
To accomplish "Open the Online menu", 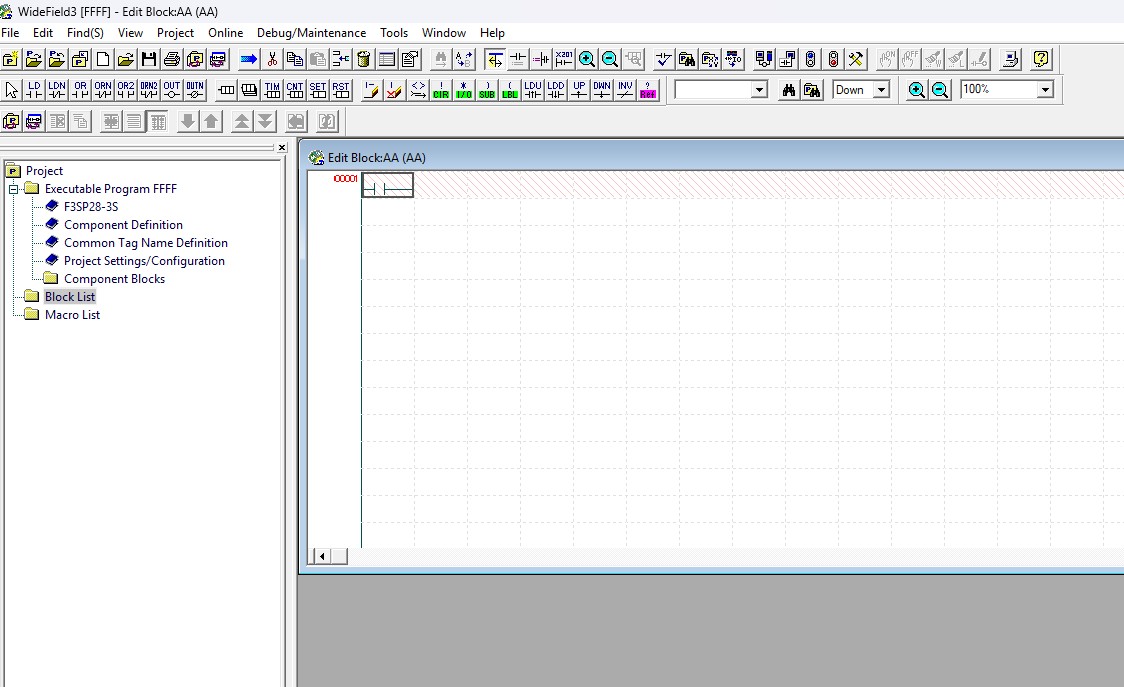I will click(225, 33).
